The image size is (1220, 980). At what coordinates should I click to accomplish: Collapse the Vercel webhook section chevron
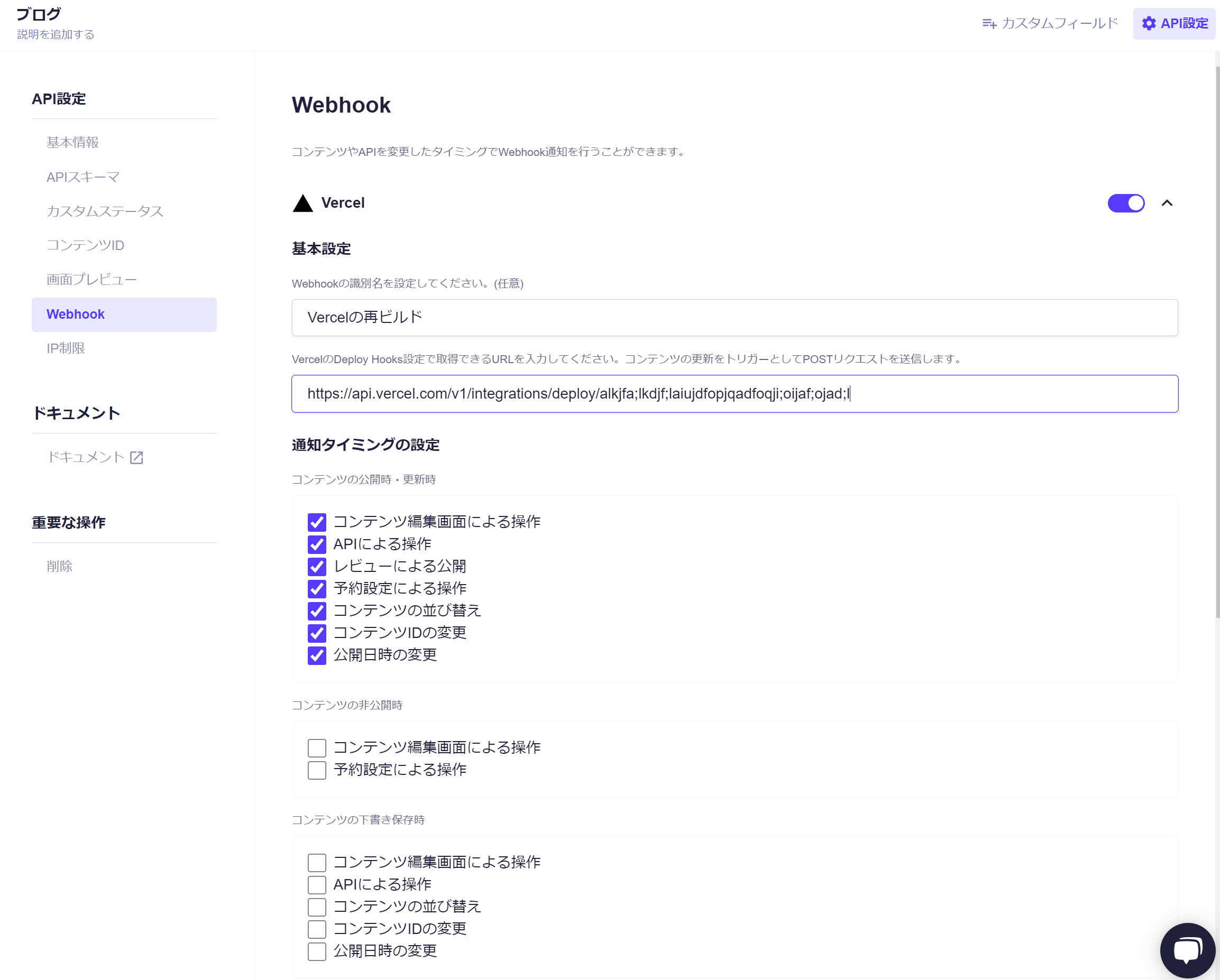(x=1167, y=203)
